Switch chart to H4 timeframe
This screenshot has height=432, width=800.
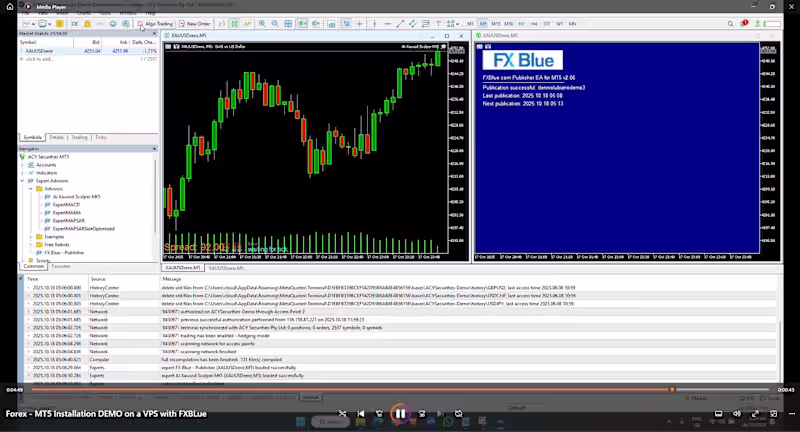point(534,24)
